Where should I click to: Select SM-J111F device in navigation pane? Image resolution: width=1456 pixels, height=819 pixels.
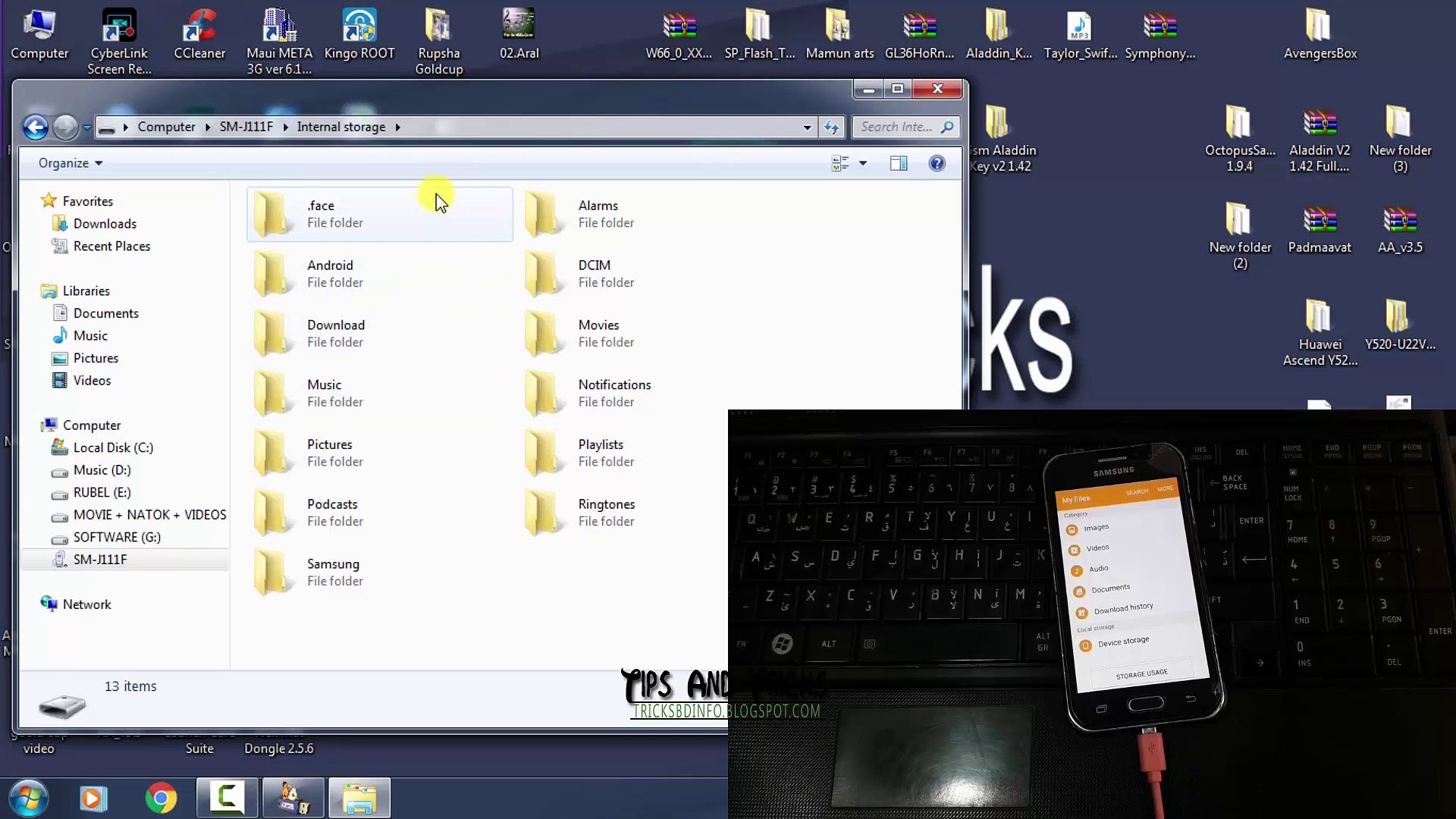tap(100, 559)
